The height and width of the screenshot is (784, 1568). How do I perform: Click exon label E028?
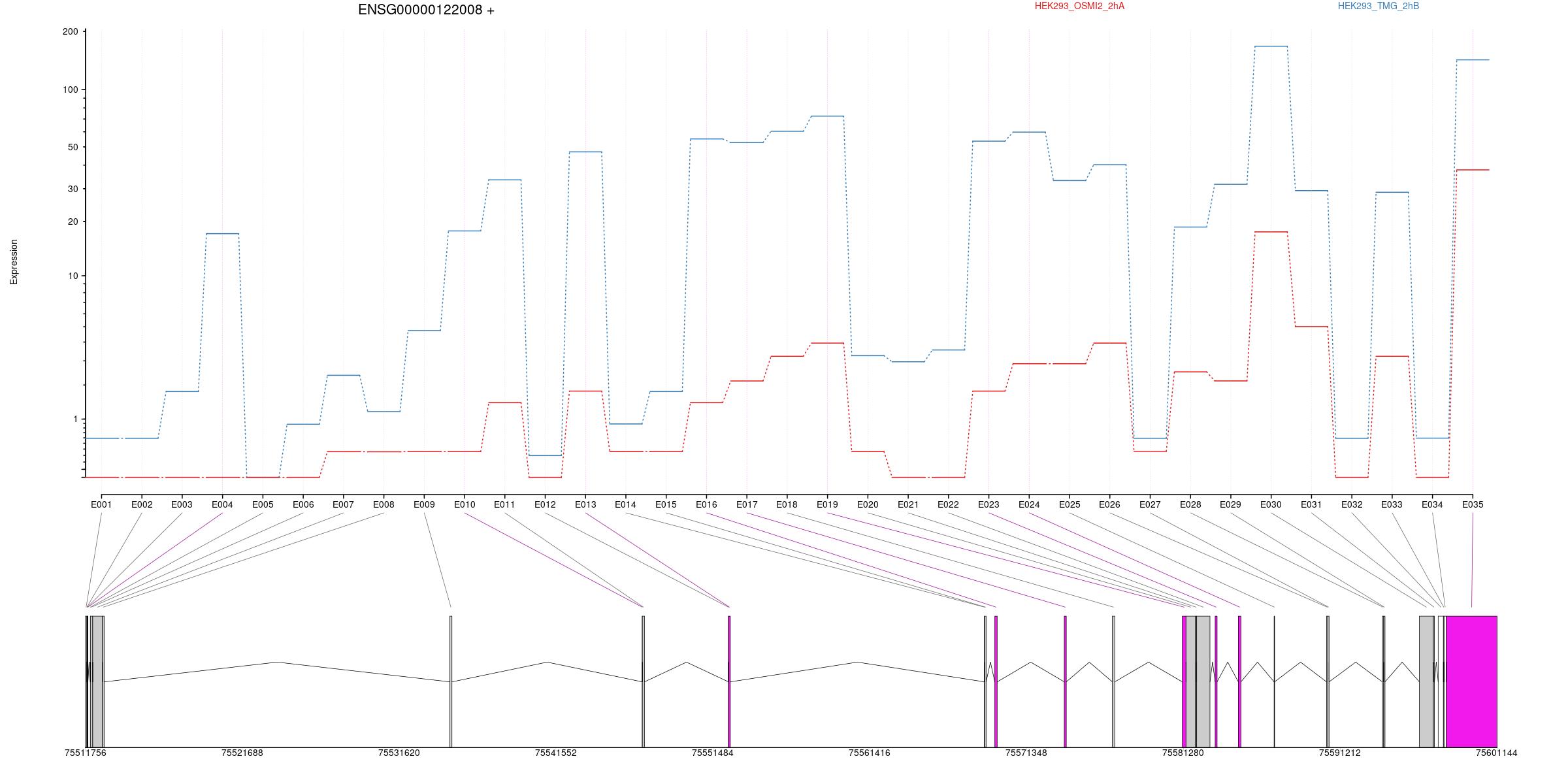coord(1190,504)
